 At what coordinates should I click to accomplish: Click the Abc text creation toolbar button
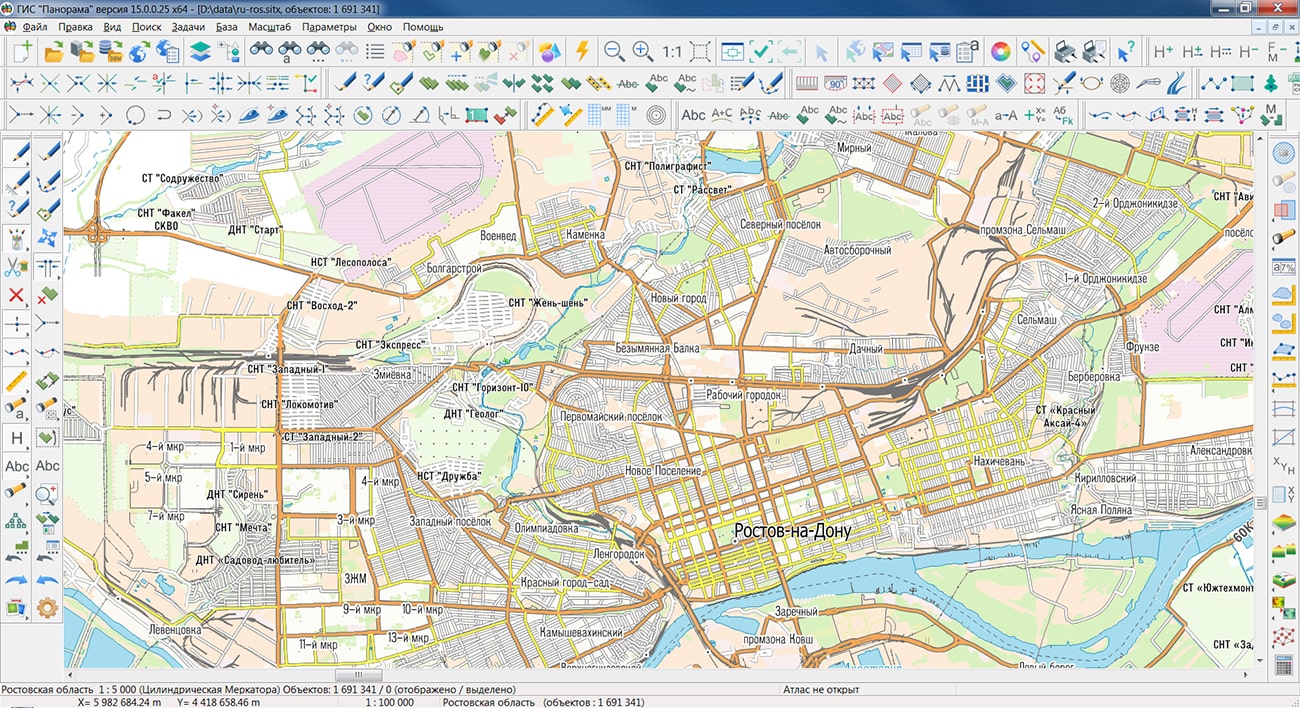[x=693, y=115]
